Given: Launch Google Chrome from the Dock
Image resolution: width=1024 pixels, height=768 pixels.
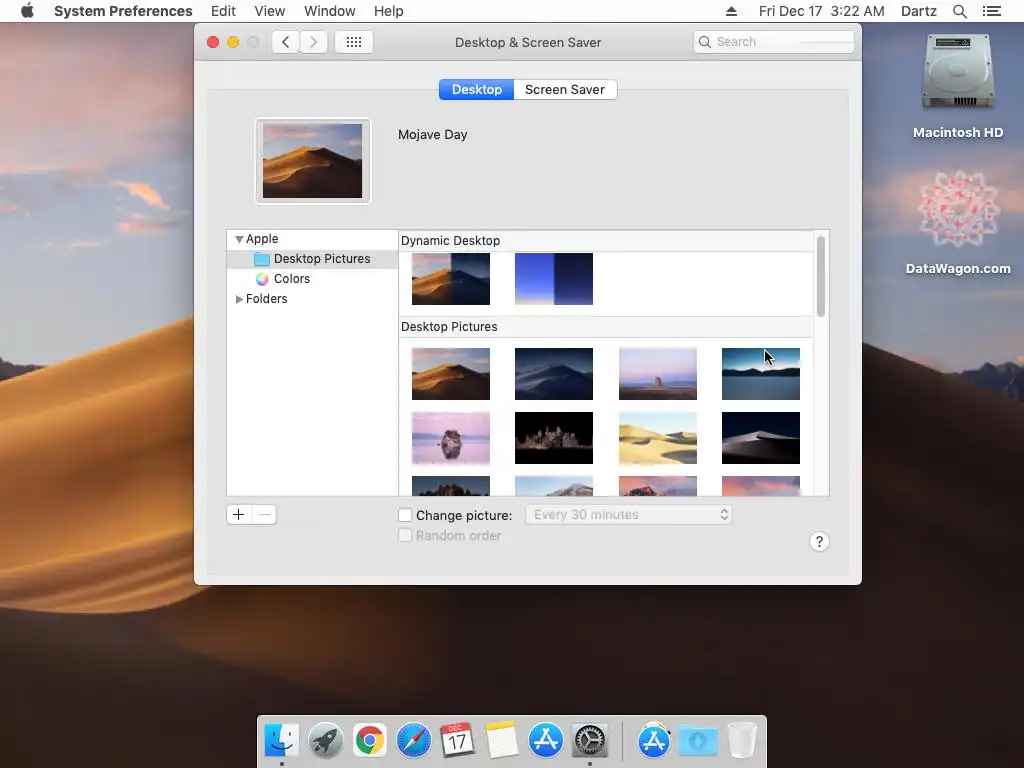Looking at the screenshot, I should (370, 741).
